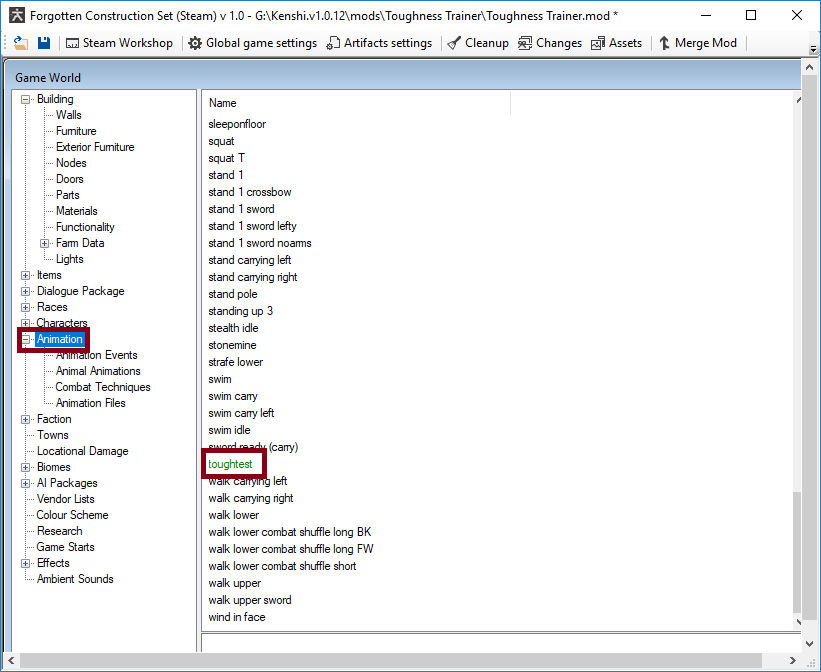Click the toolbar overflow arrow
This screenshot has width=821, height=672.
[x=813, y=49]
